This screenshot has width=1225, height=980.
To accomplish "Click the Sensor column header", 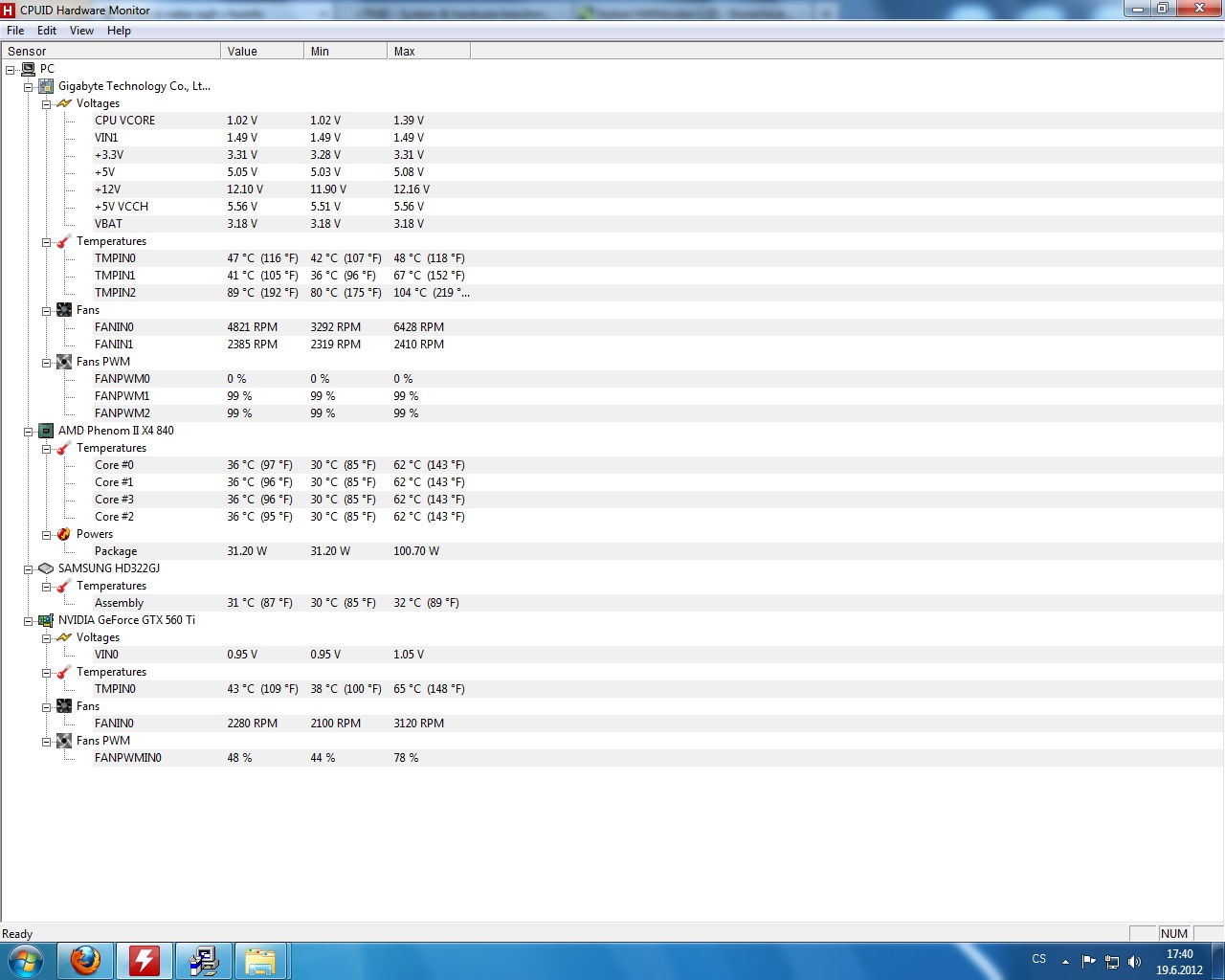I will click(x=111, y=52).
